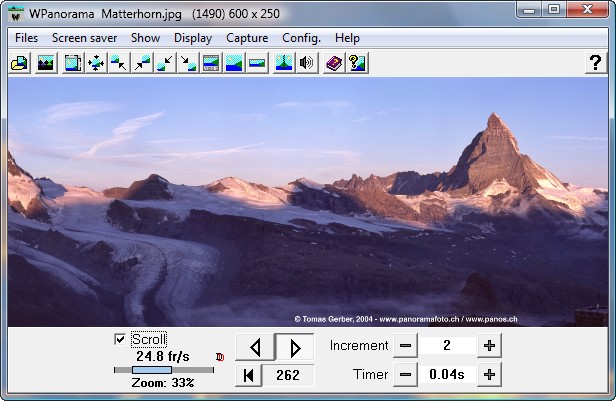Move image to top-left corner icon
The image size is (616, 401).
tap(119, 63)
